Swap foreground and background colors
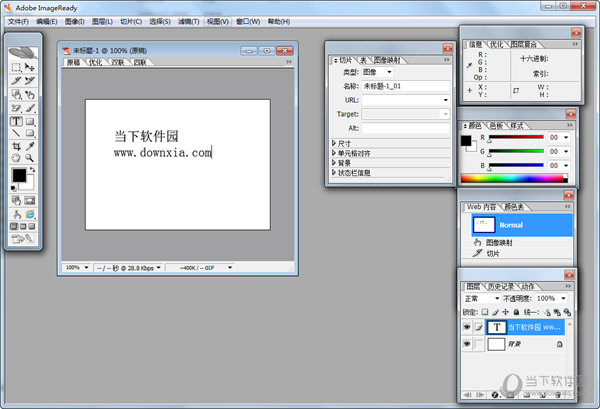 coord(32,169)
